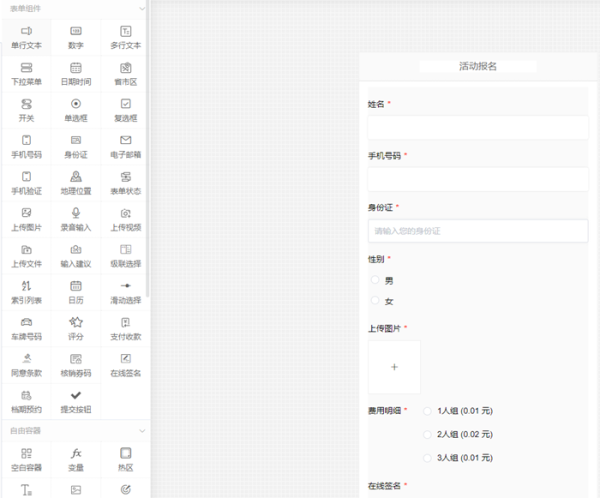Choose the 录音输入 voice recording component
Screen dimensions: 600x498
(x=76, y=220)
